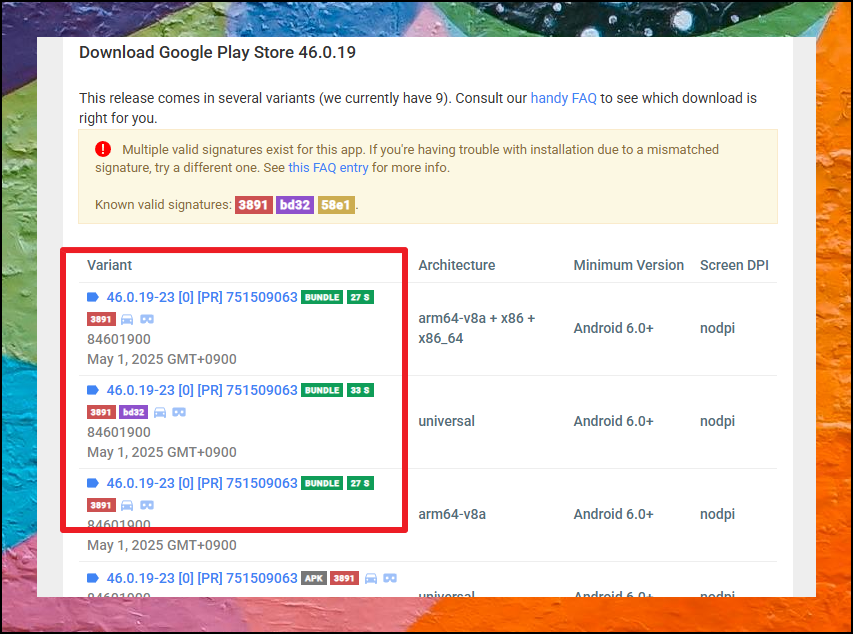Click the BUNDLE badge in the arm64-v8a-only row
The width and height of the screenshot is (853, 634).
pyautogui.click(x=322, y=483)
